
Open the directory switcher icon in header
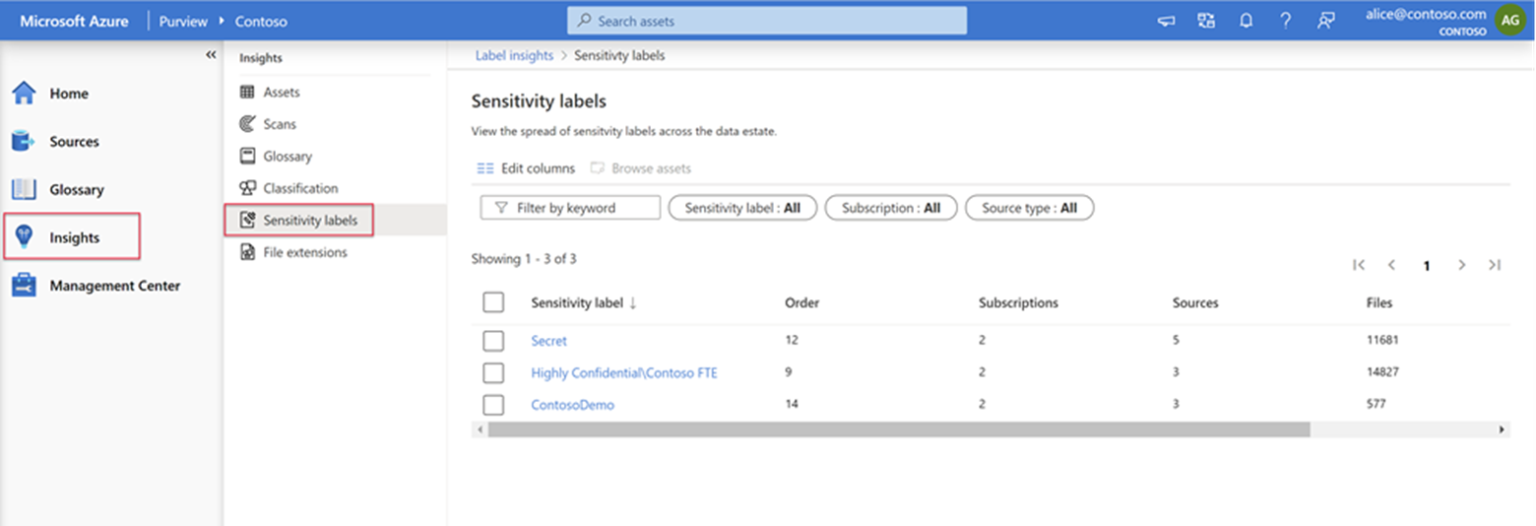pyautogui.click(x=1206, y=21)
